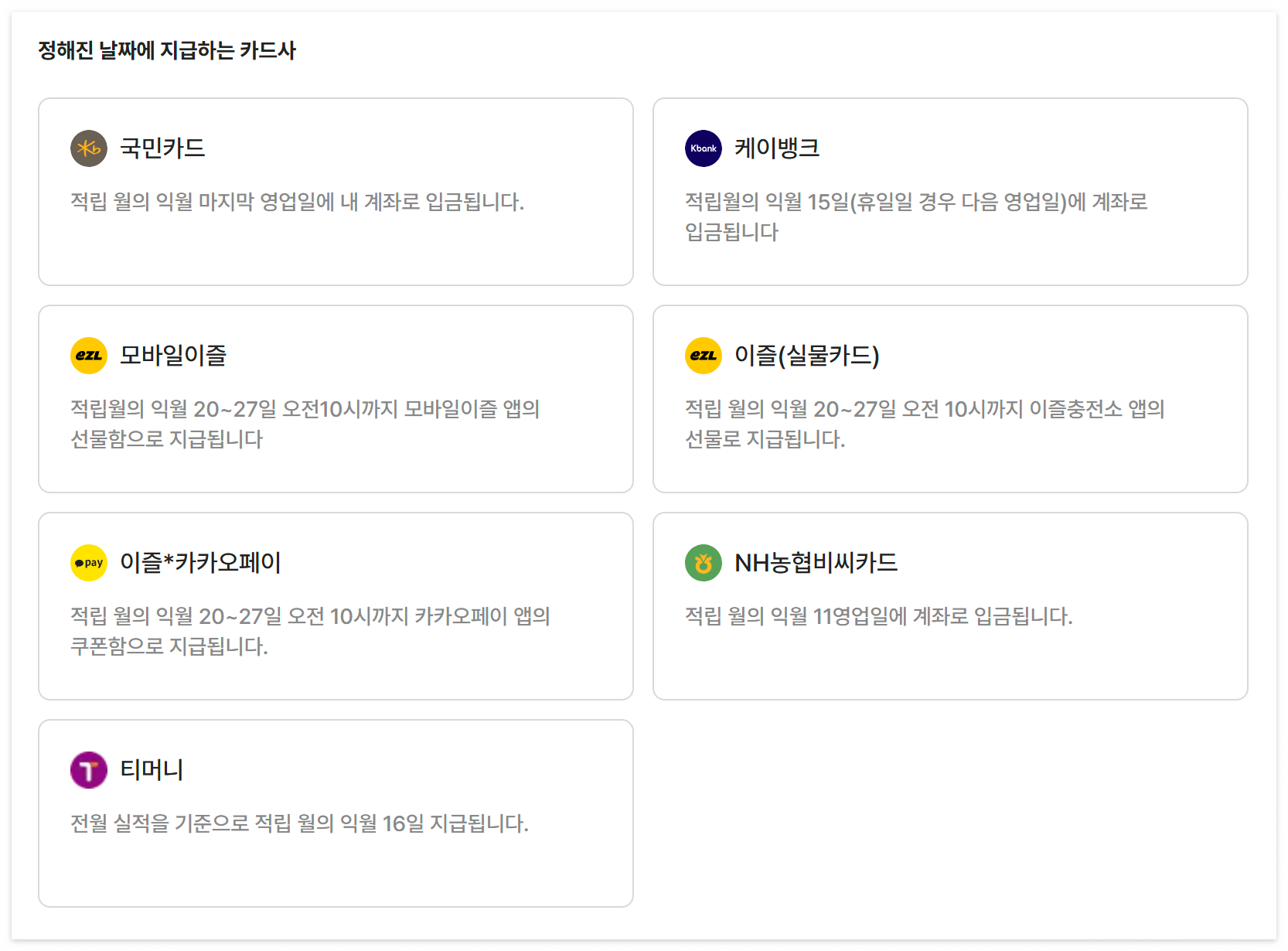Click the NH농협비씨카드 info card
Image resolution: width=1288 pixels, height=951 pixels.
(x=950, y=605)
